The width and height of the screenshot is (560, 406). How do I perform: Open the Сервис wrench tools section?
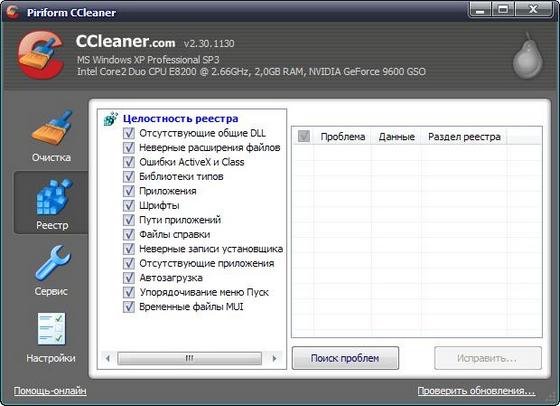pos(52,271)
